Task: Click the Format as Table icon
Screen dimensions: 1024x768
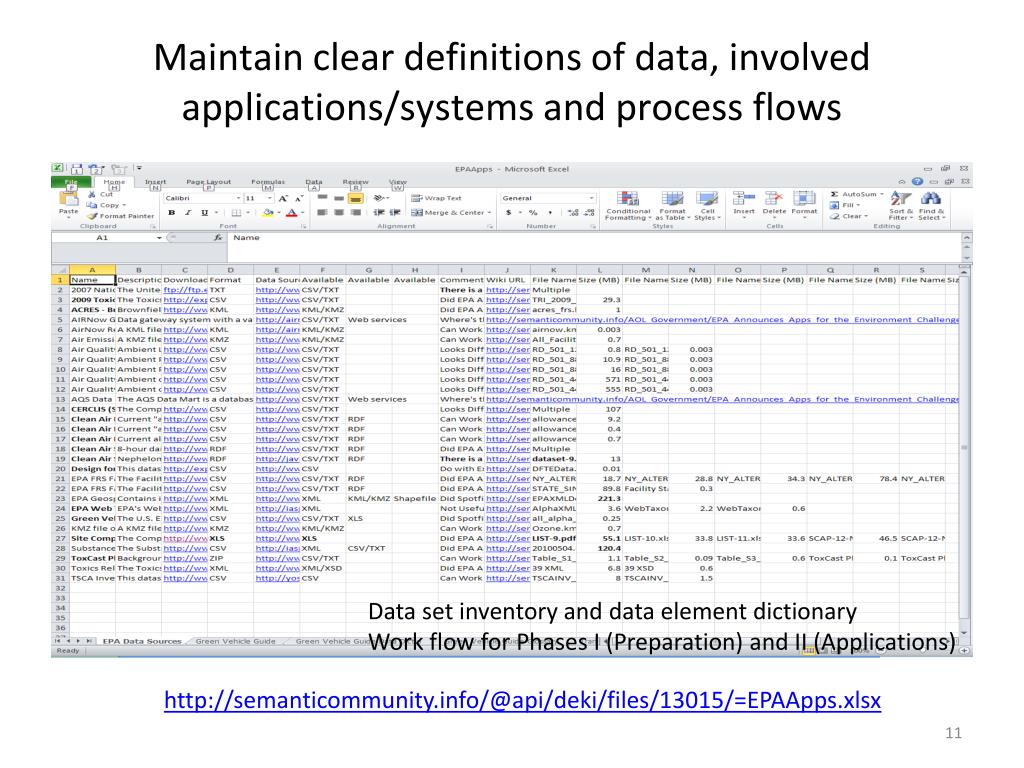Action: [x=672, y=199]
